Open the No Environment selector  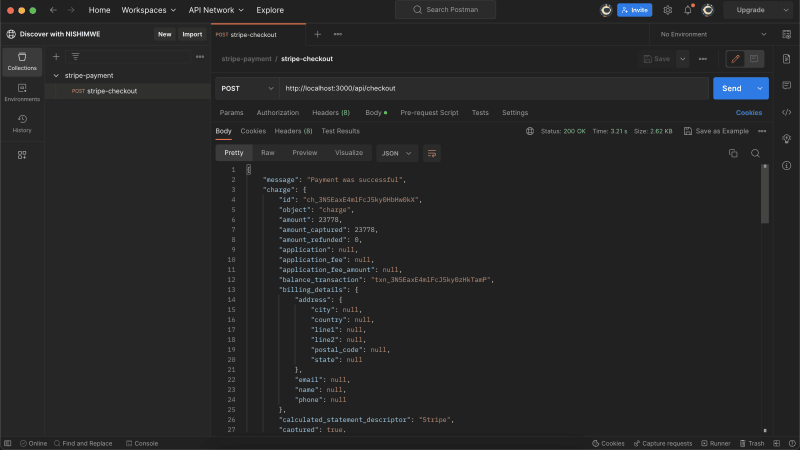[713, 34]
